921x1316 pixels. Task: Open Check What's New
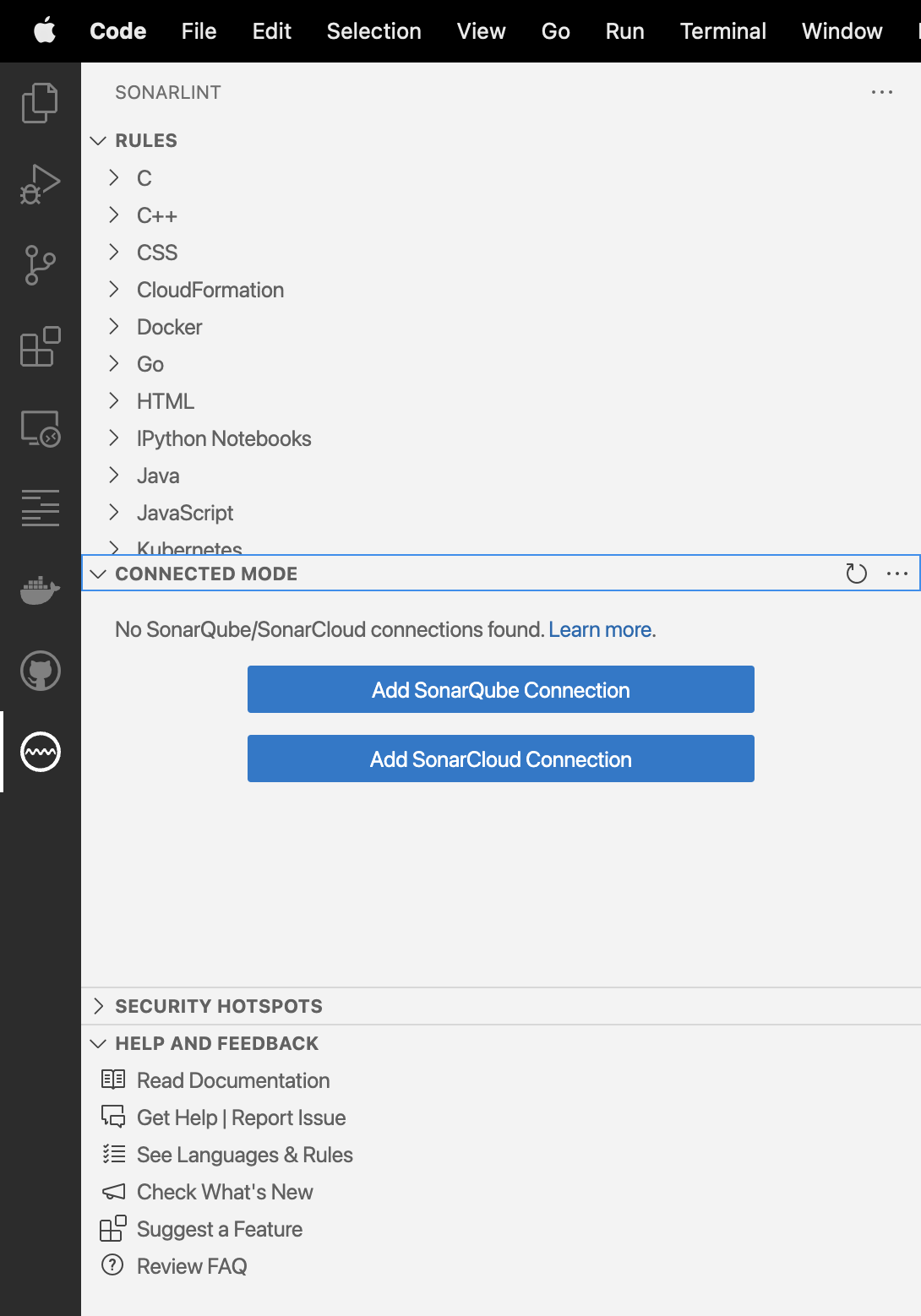[225, 1192]
